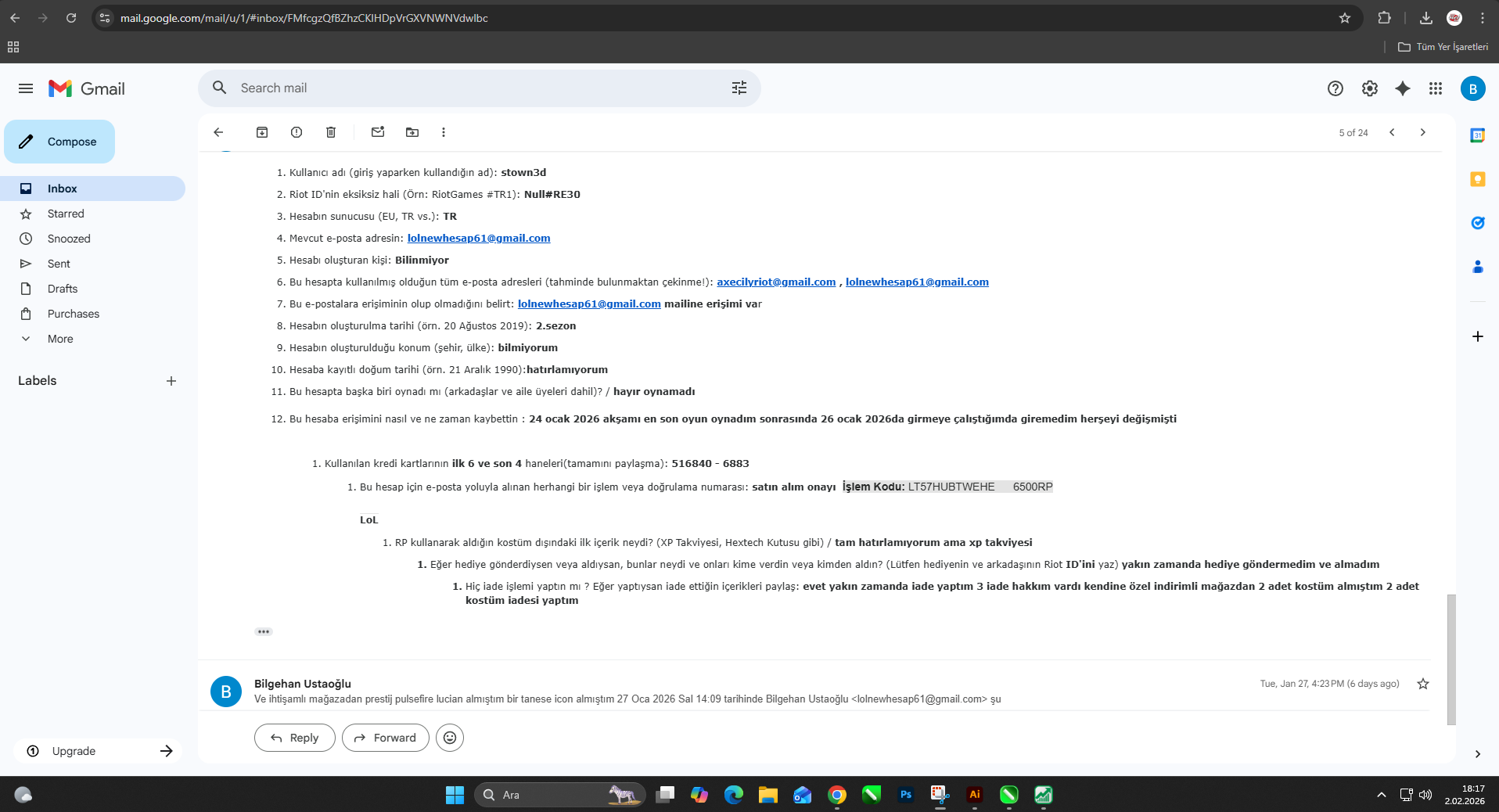
Task: Report this email as spam
Action: (x=297, y=132)
